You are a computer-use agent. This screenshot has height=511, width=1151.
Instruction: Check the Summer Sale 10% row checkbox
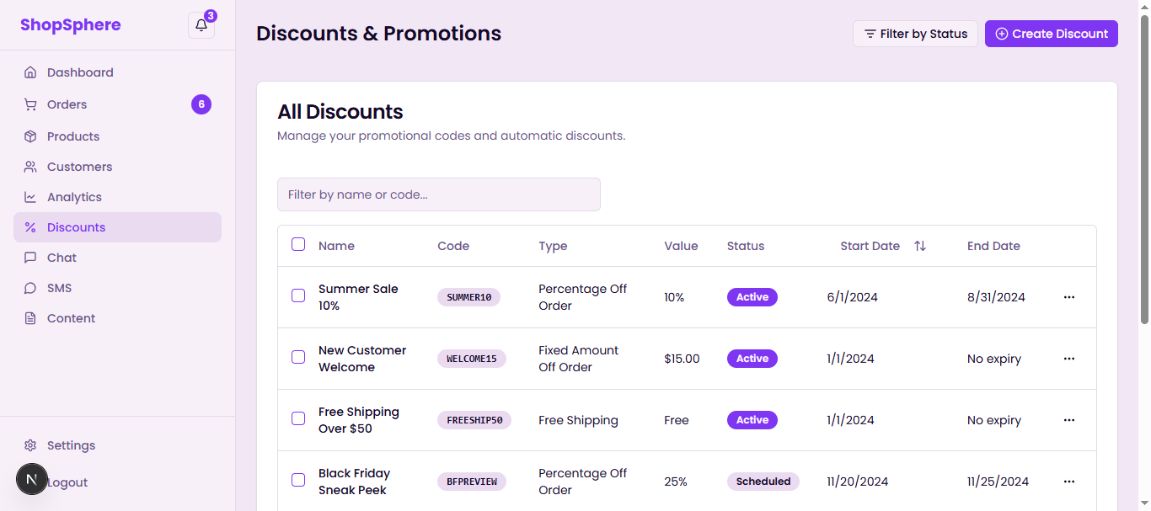click(x=298, y=296)
